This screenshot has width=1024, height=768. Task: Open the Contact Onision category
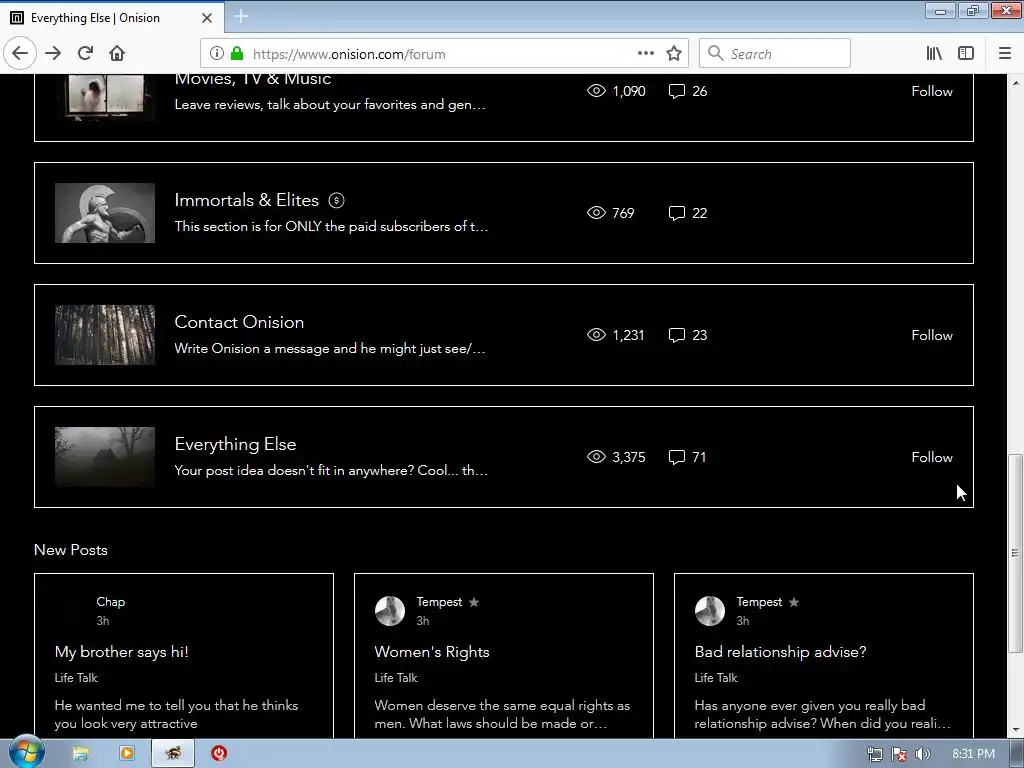point(239,322)
